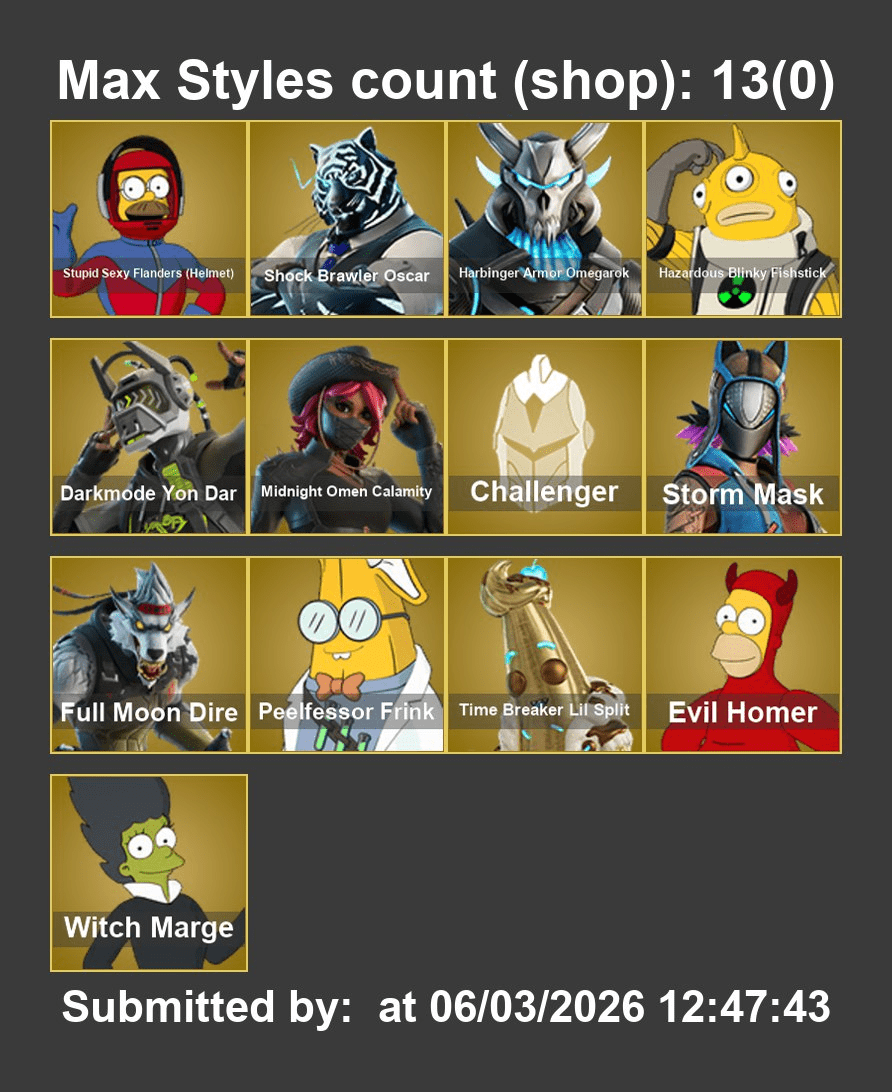Open the Witch Marge skin tile
This screenshot has height=1092, width=892.
point(149,873)
